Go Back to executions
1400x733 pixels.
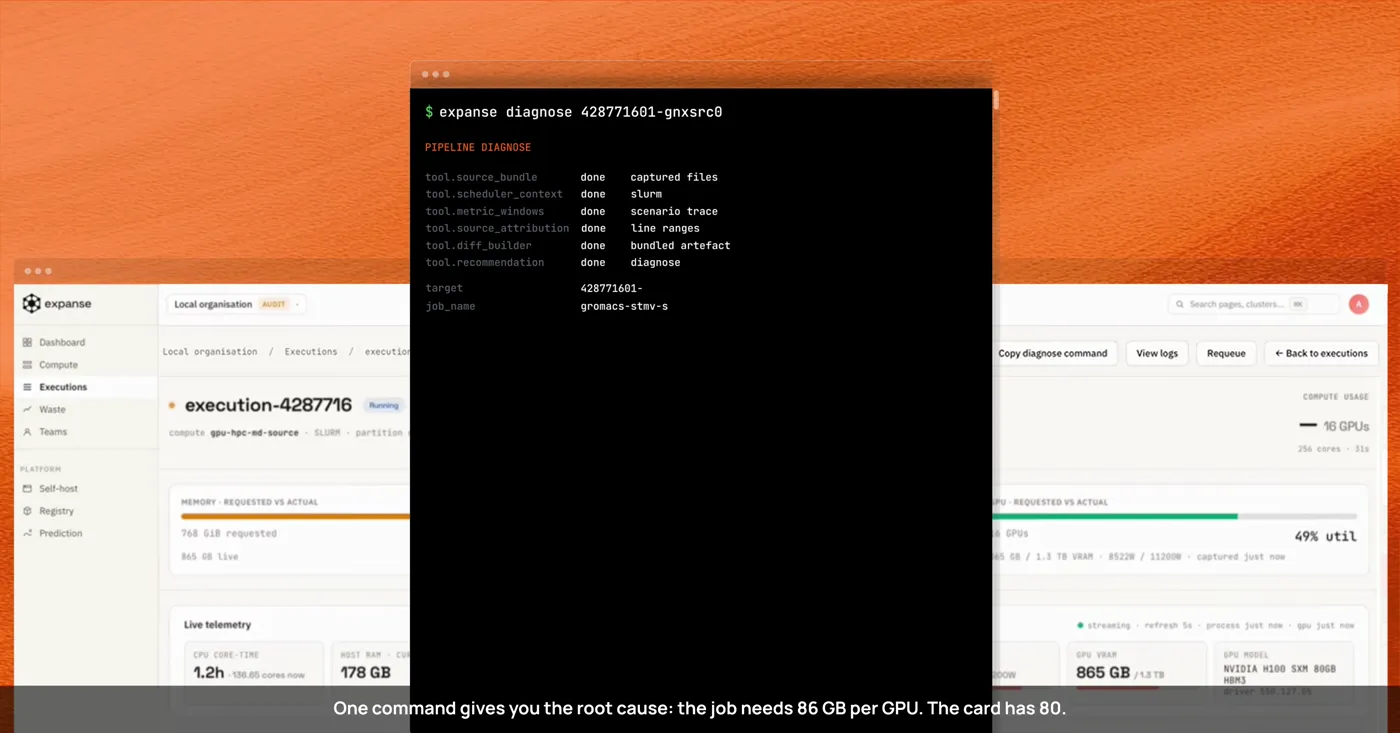pos(1321,353)
